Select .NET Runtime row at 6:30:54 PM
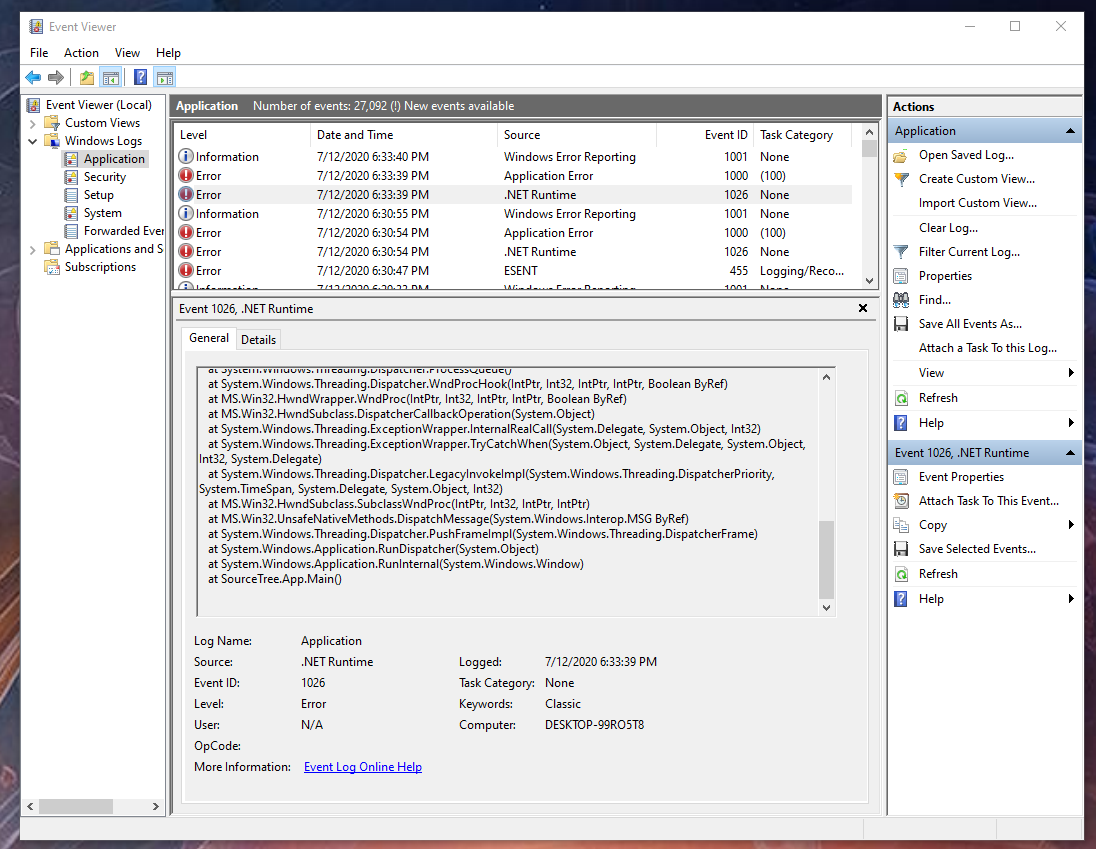This screenshot has height=849, width=1096. 512,252
